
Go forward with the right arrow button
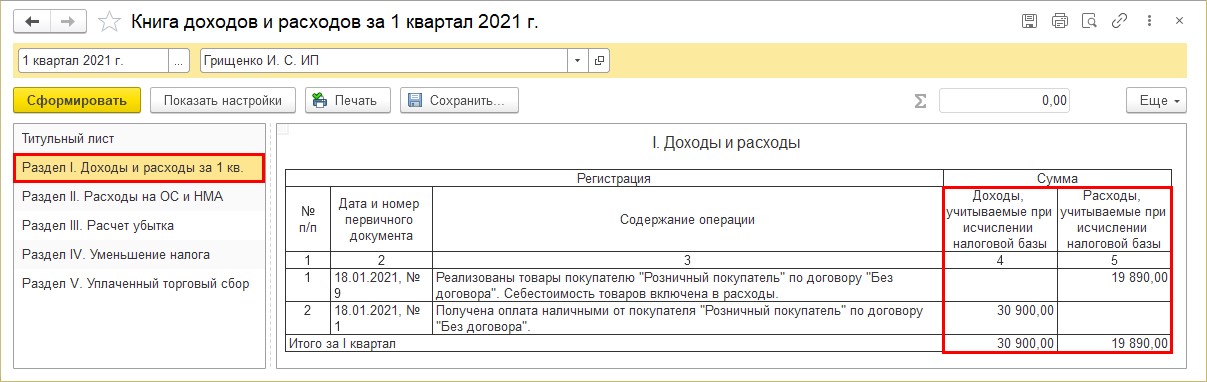[x=66, y=21]
